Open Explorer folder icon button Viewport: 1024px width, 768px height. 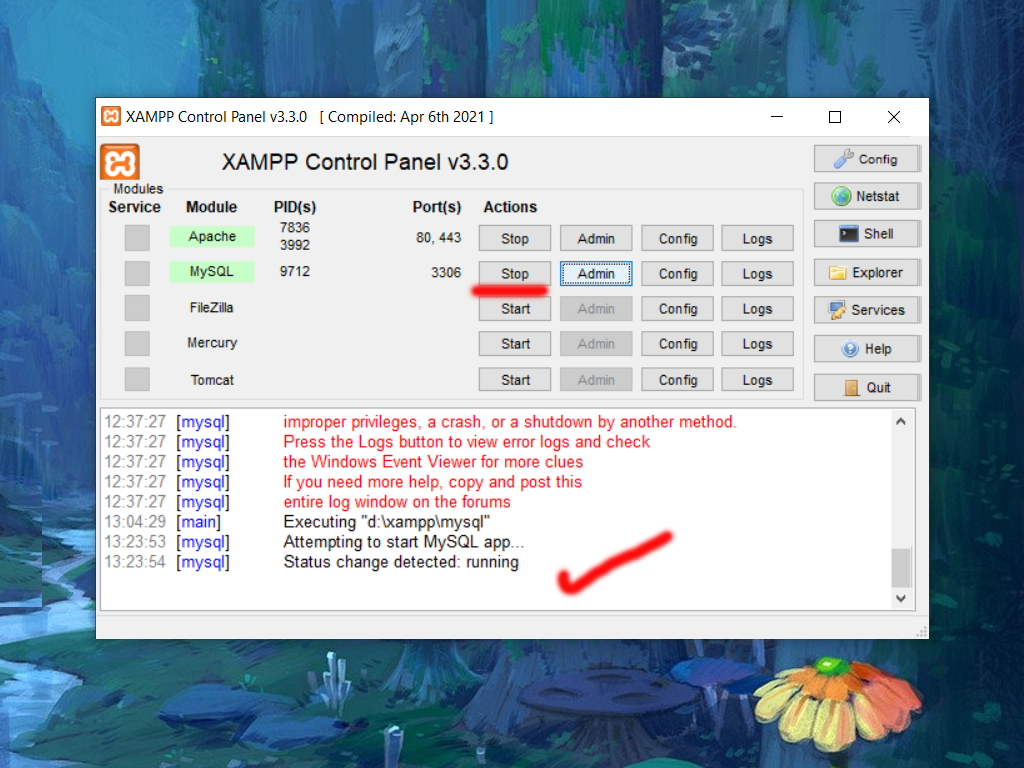coord(866,272)
